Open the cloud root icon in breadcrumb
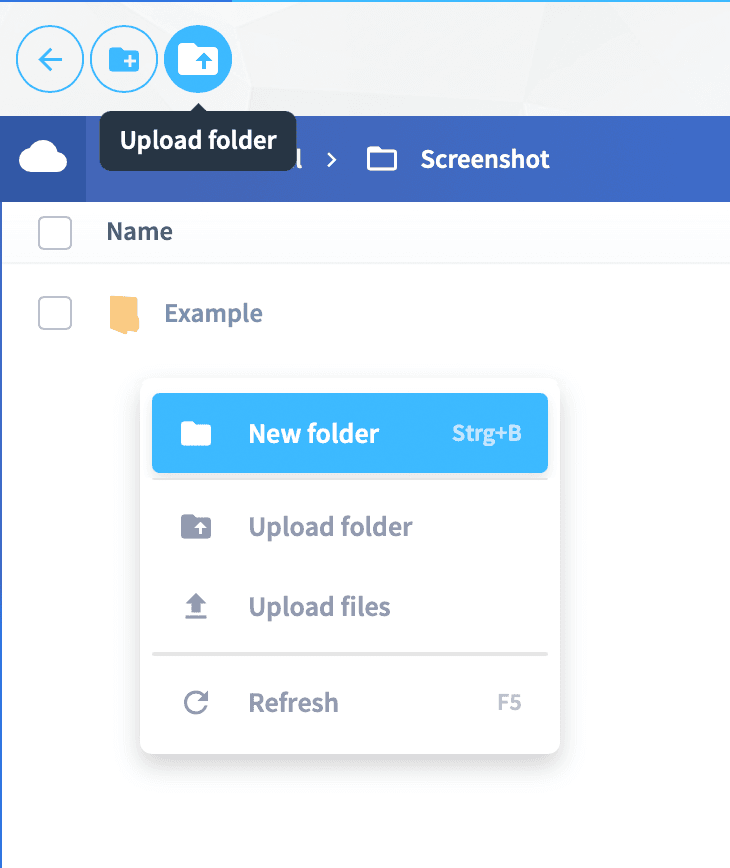The image size is (730, 868). click(43, 158)
